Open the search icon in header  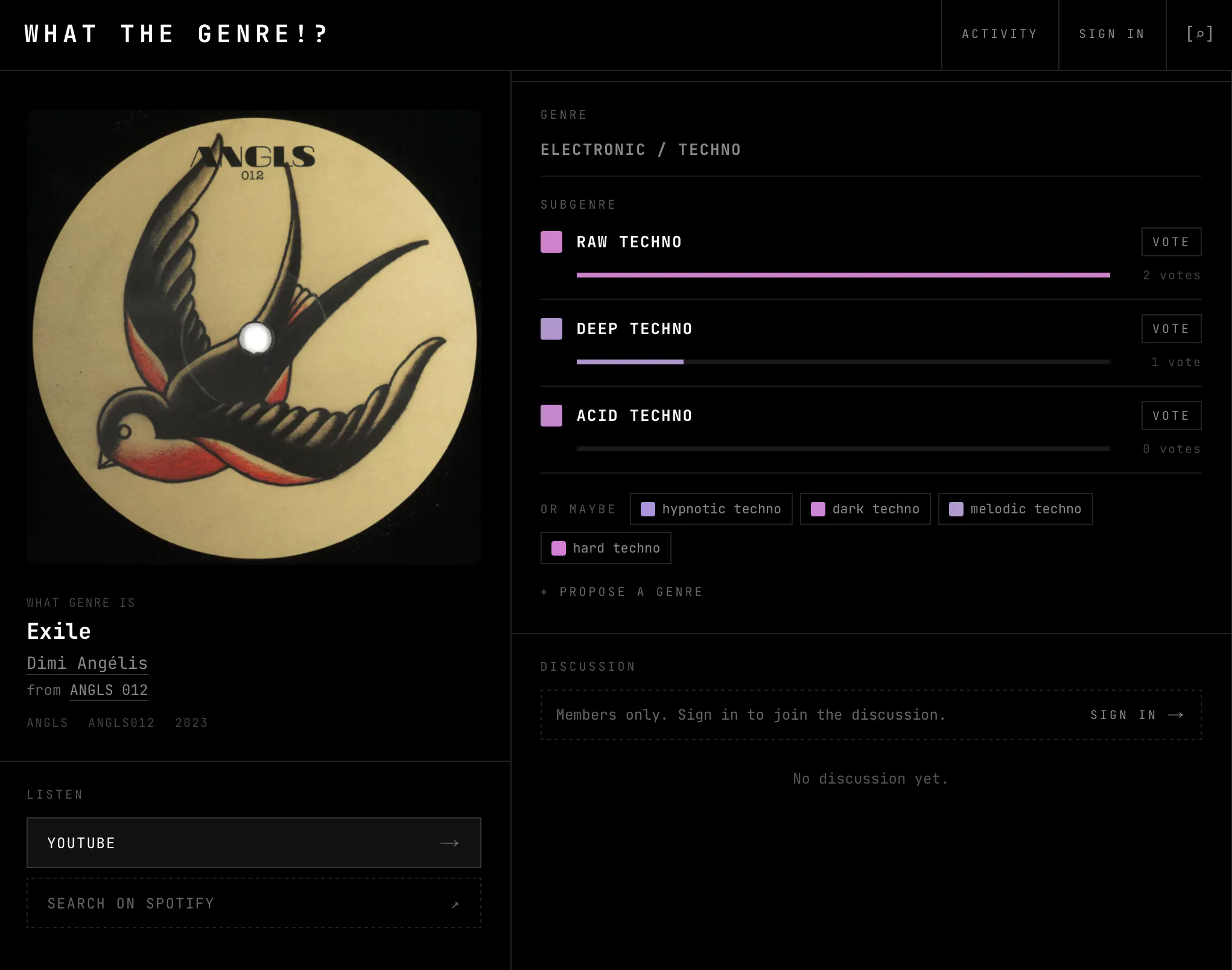pyautogui.click(x=1199, y=34)
